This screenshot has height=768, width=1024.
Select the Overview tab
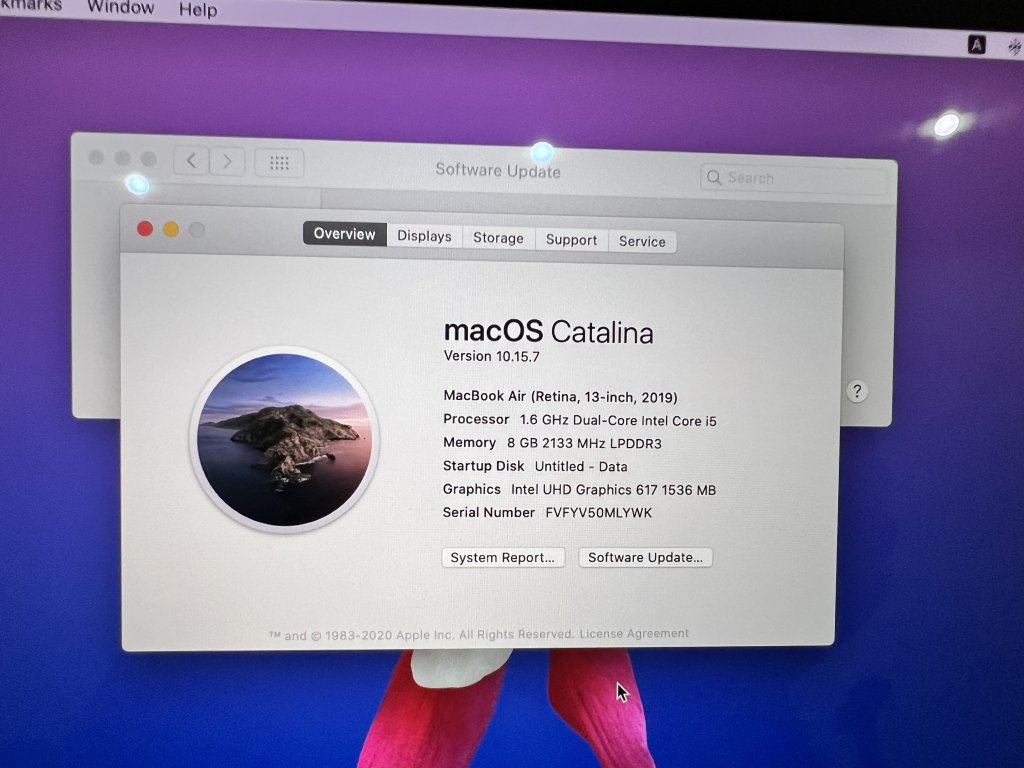pos(345,234)
